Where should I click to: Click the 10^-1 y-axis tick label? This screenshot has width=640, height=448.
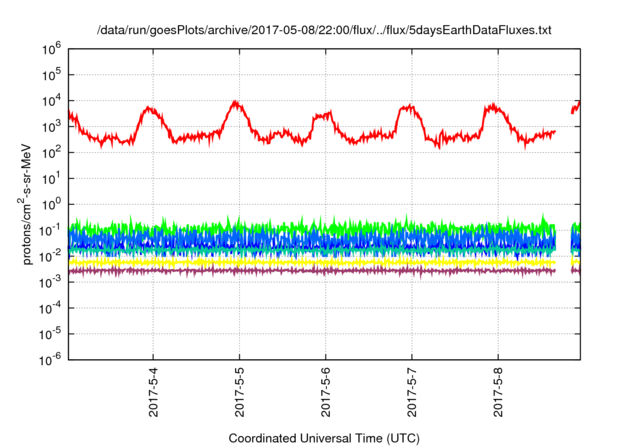coord(51,231)
